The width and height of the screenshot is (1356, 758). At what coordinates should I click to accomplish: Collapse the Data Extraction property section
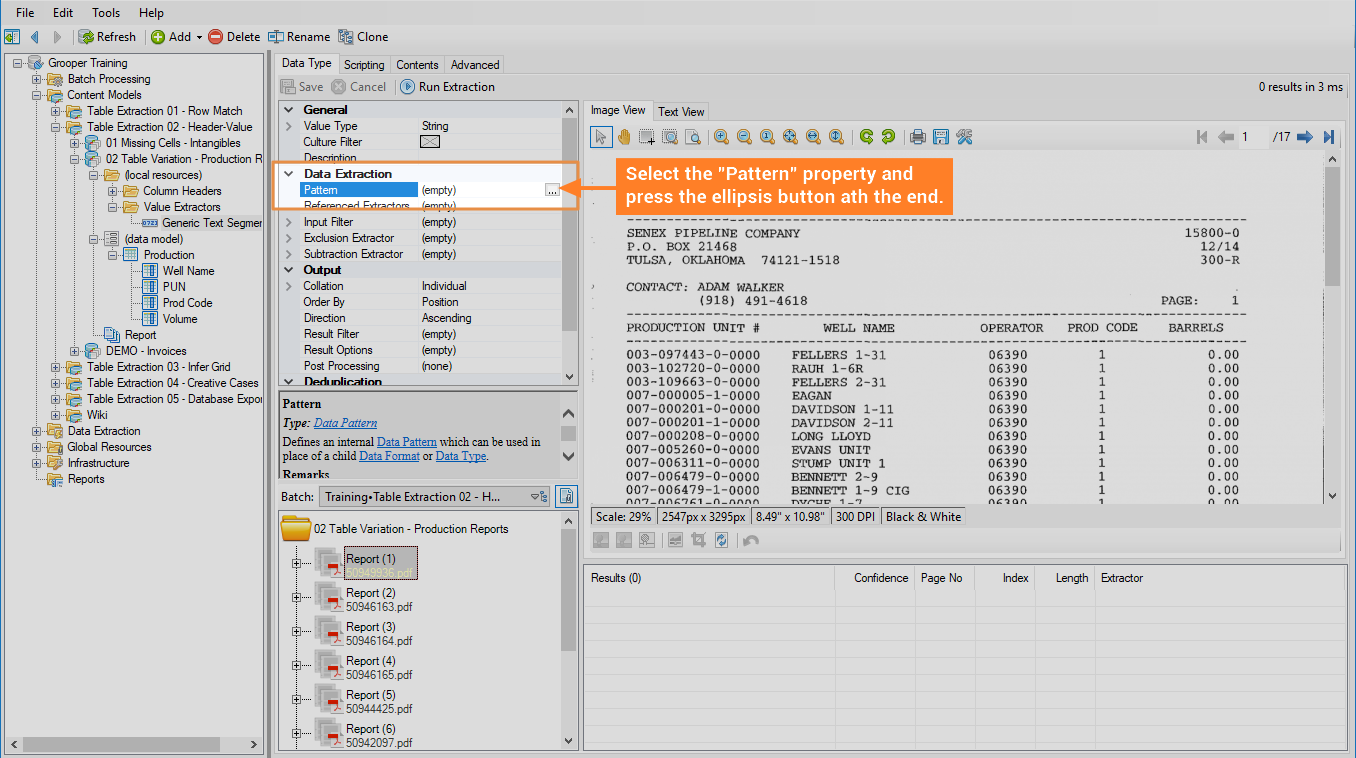[x=289, y=174]
